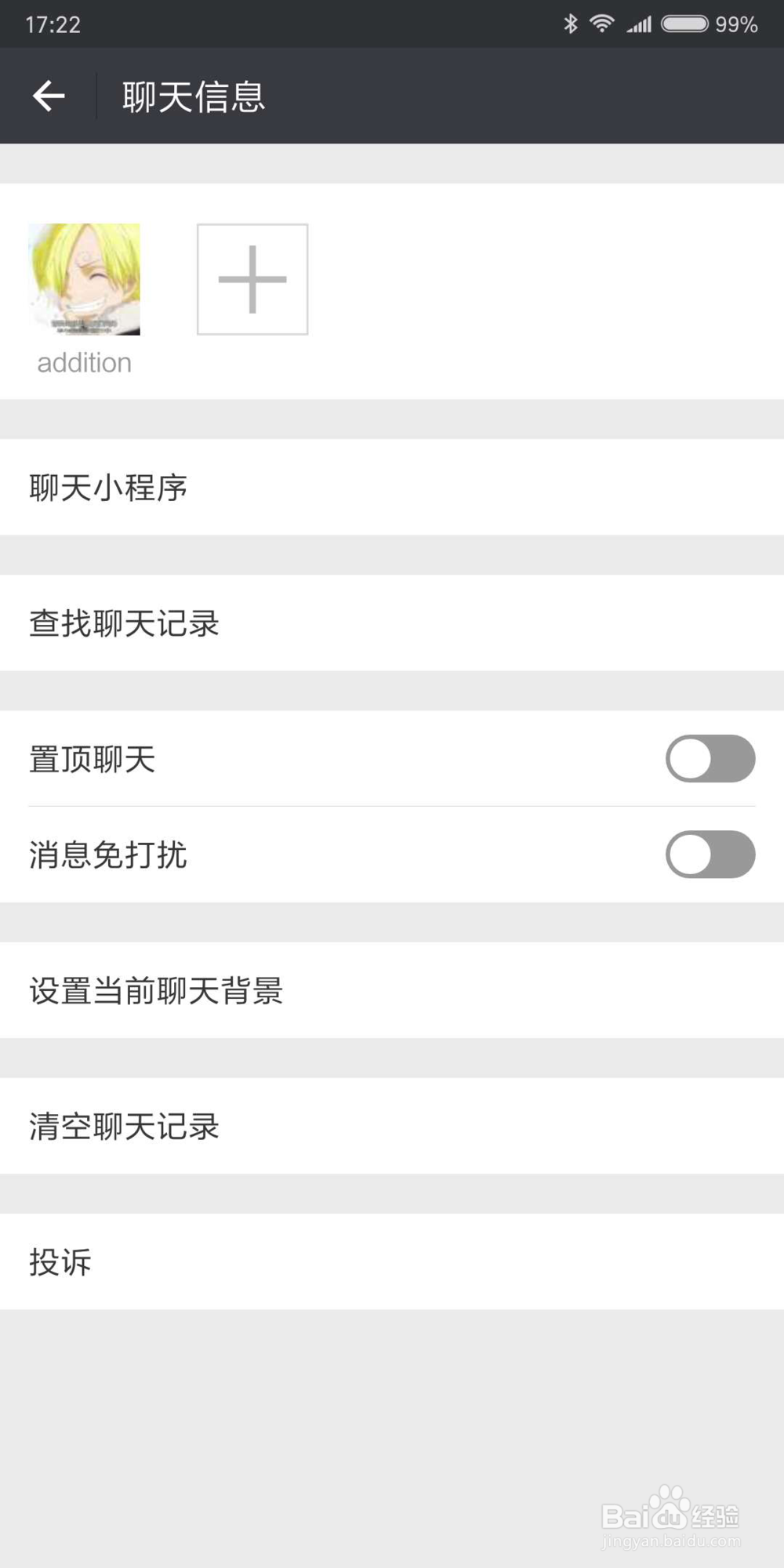The width and height of the screenshot is (784, 1568).
Task: Tap the Wi-Fi status icon
Action: point(602,24)
